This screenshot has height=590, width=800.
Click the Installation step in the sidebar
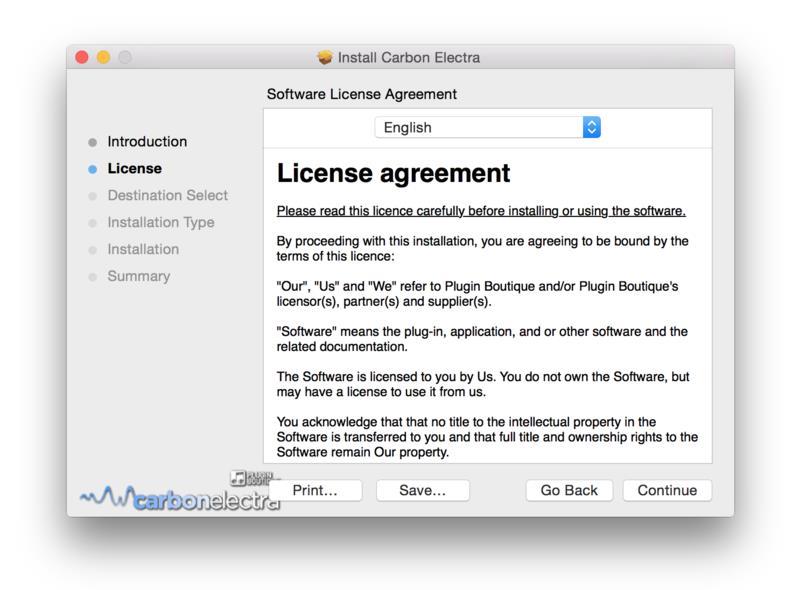143,249
